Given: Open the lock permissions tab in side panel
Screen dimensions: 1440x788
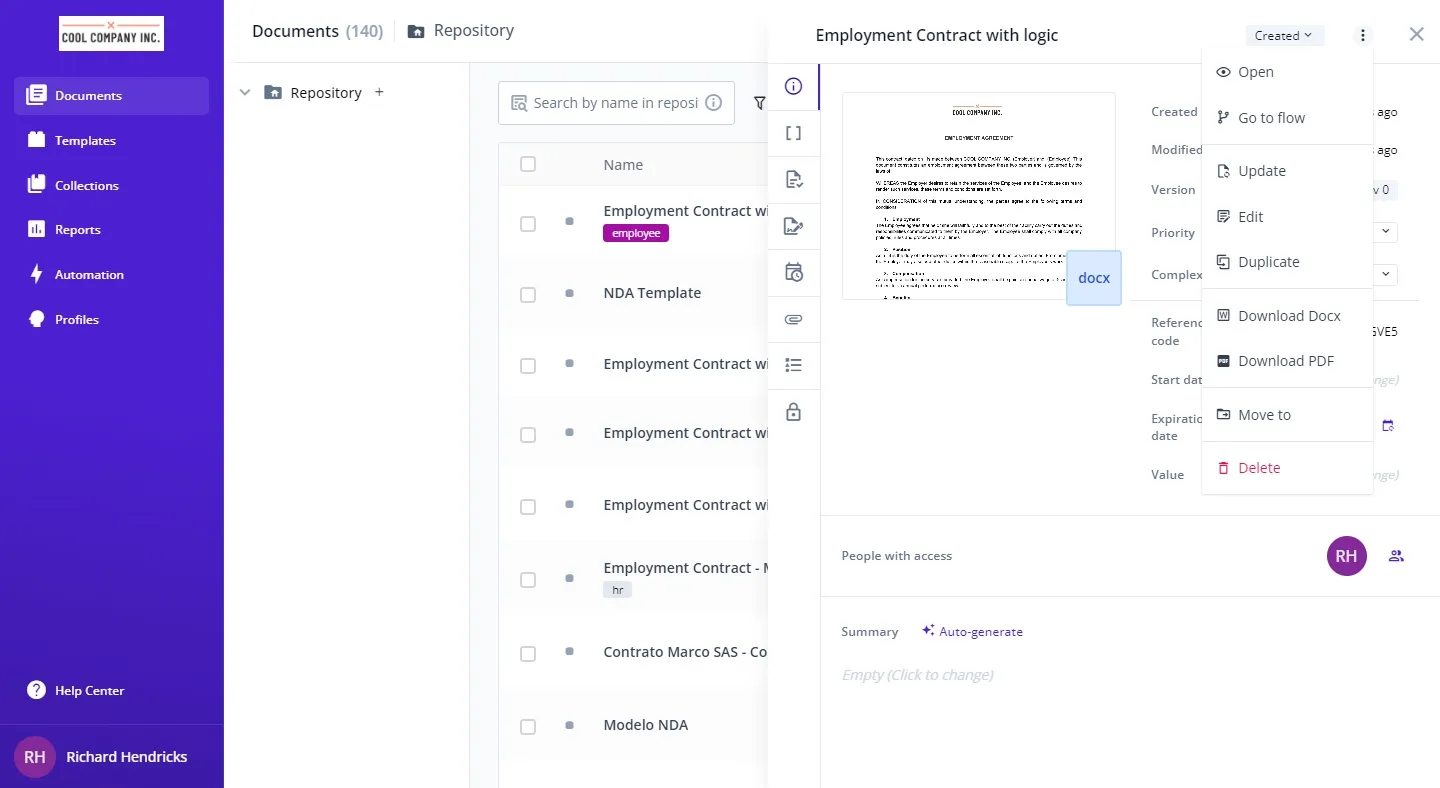Looking at the screenshot, I should pos(793,412).
